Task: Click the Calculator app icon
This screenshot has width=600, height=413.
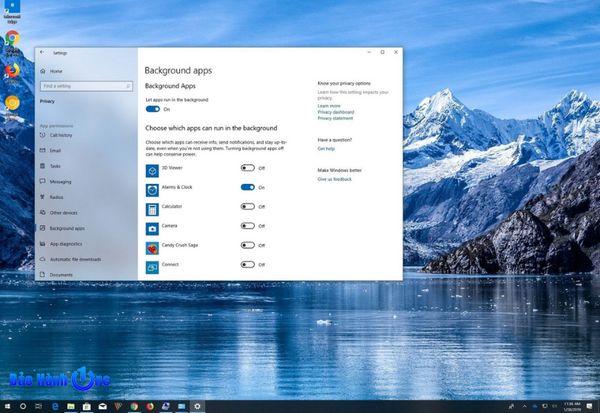Action: [x=151, y=207]
